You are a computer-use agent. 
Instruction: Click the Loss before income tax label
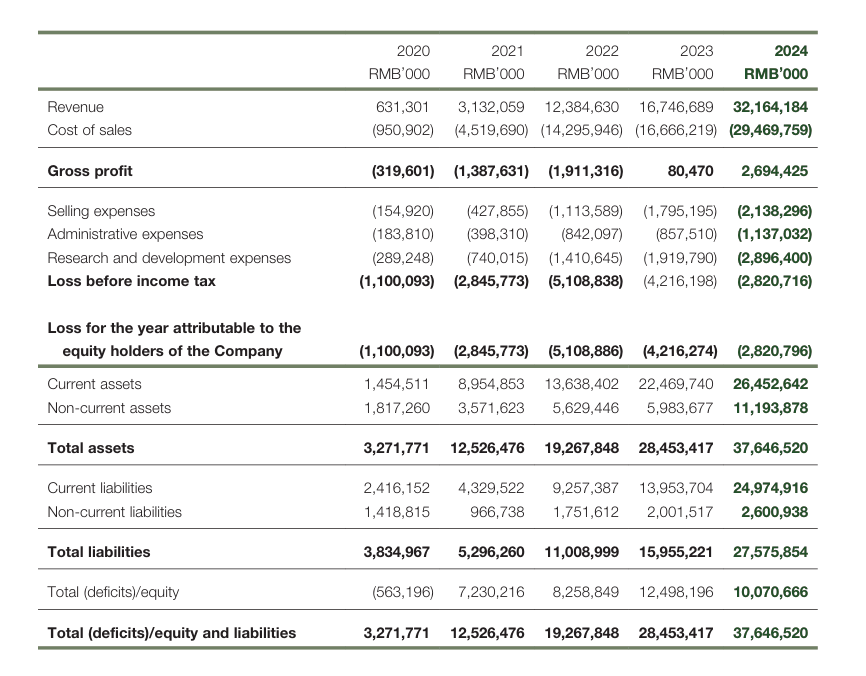tap(131, 281)
